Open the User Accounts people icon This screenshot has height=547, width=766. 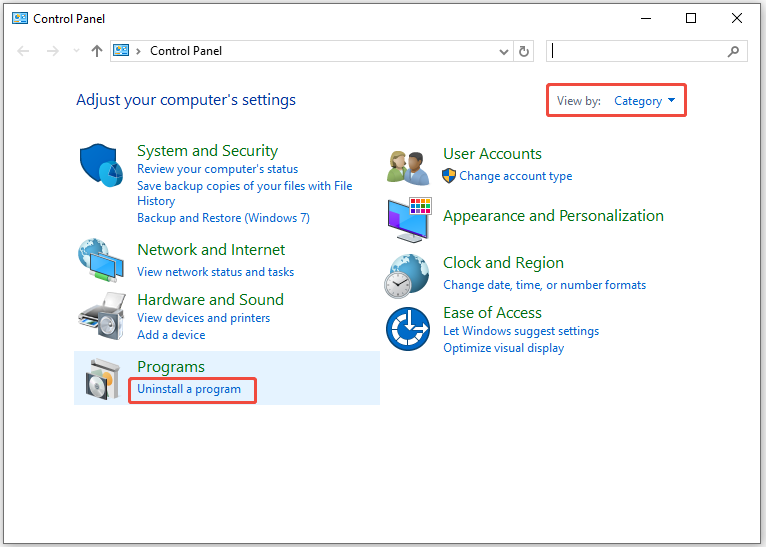(x=408, y=168)
